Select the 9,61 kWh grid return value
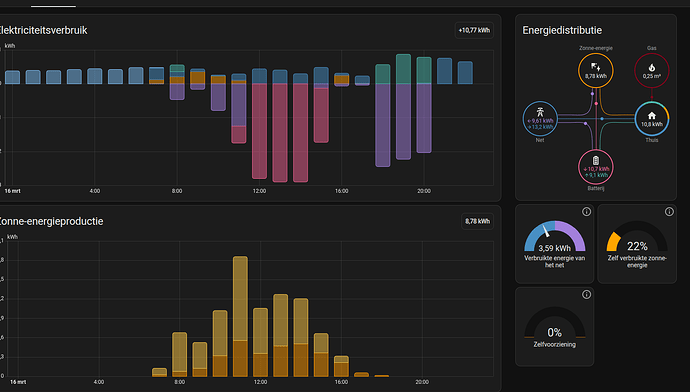The width and height of the screenshot is (690, 392). (x=540, y=121)
